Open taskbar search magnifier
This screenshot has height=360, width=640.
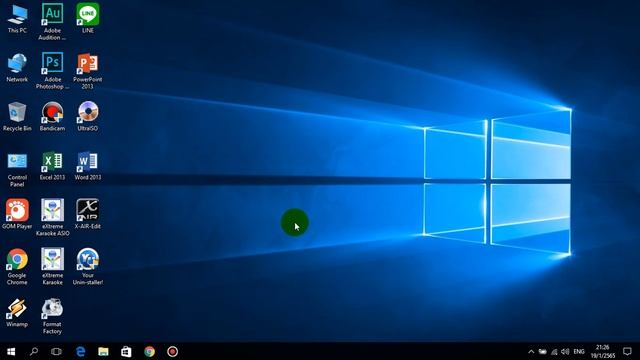(34, 351)
